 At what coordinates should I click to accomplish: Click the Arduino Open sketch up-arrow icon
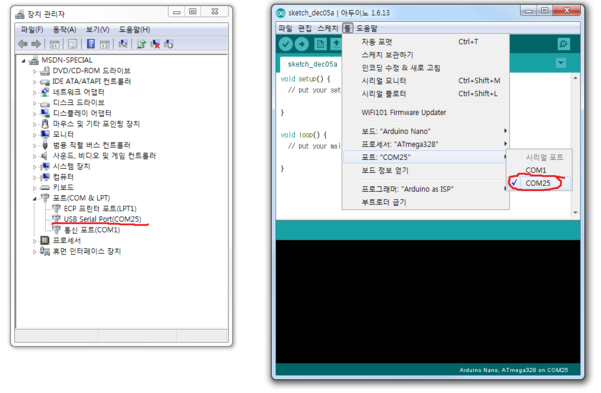click(336, 44)
